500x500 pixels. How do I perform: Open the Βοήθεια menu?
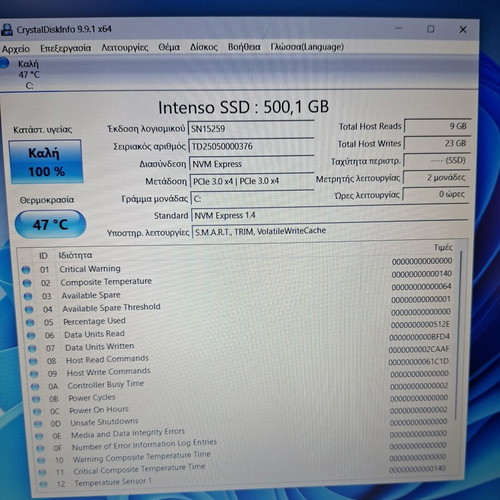(244, 47)
